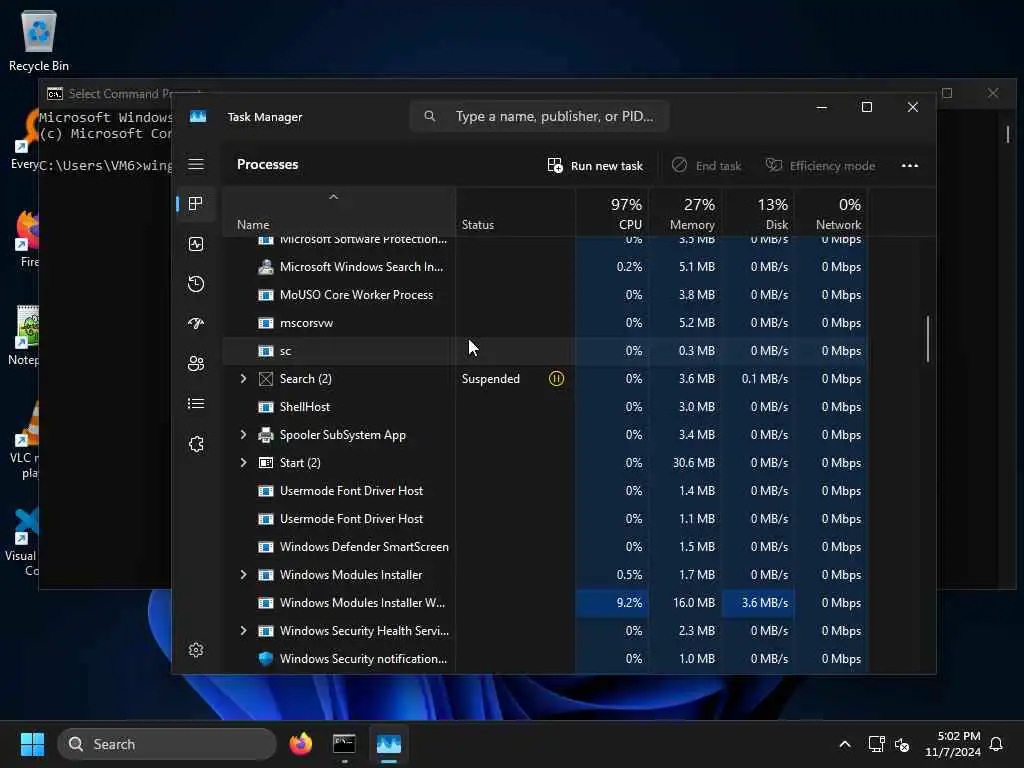Select the mscorsvw process
This screenshot has width=1024, height=768.
(x=545, y=323)
